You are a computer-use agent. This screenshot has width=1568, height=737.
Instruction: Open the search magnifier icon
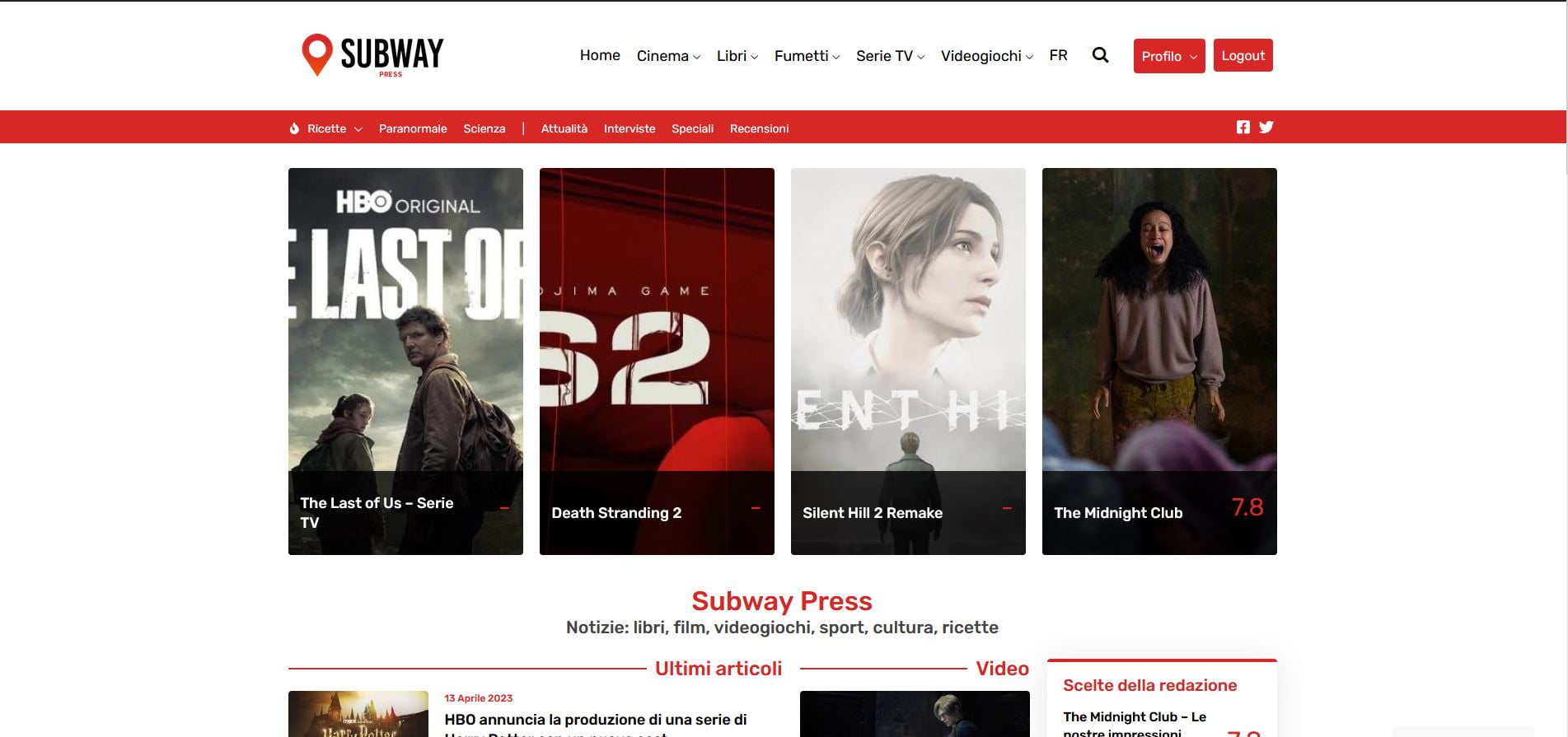pyautogui.click(x=1100, y=55)
